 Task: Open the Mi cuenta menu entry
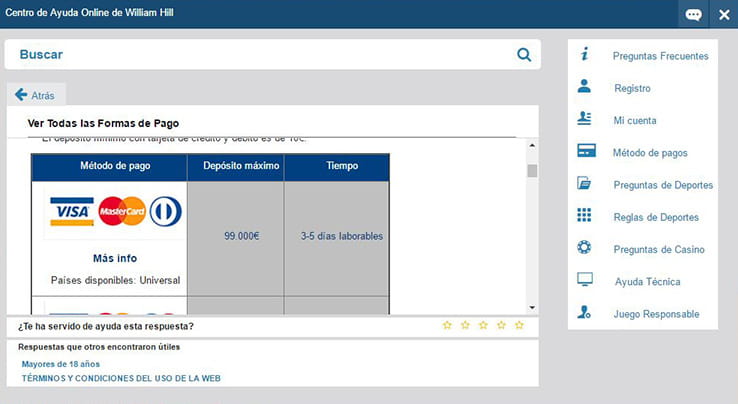tap(634, 121)
